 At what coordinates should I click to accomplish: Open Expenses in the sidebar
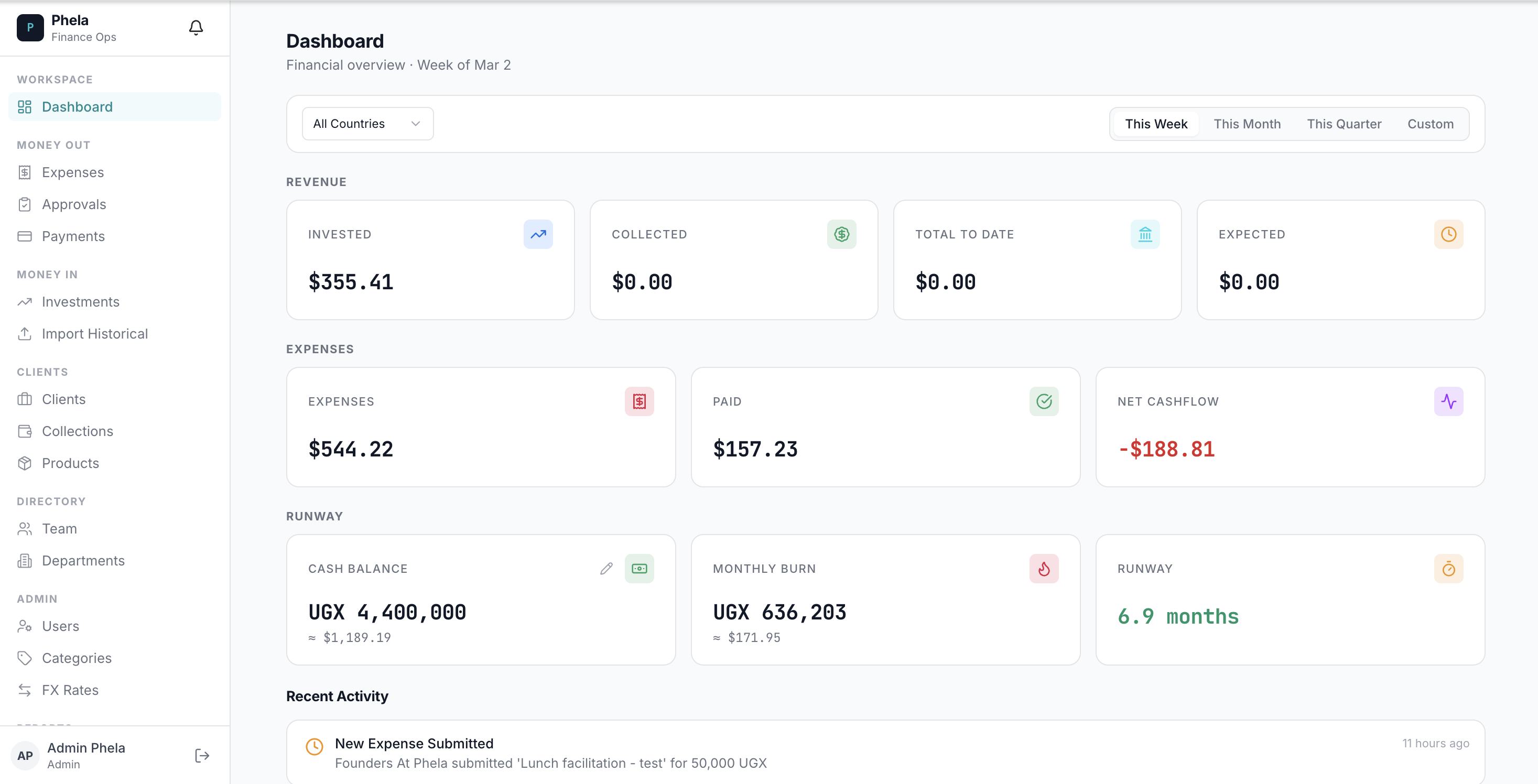point(73,172)
